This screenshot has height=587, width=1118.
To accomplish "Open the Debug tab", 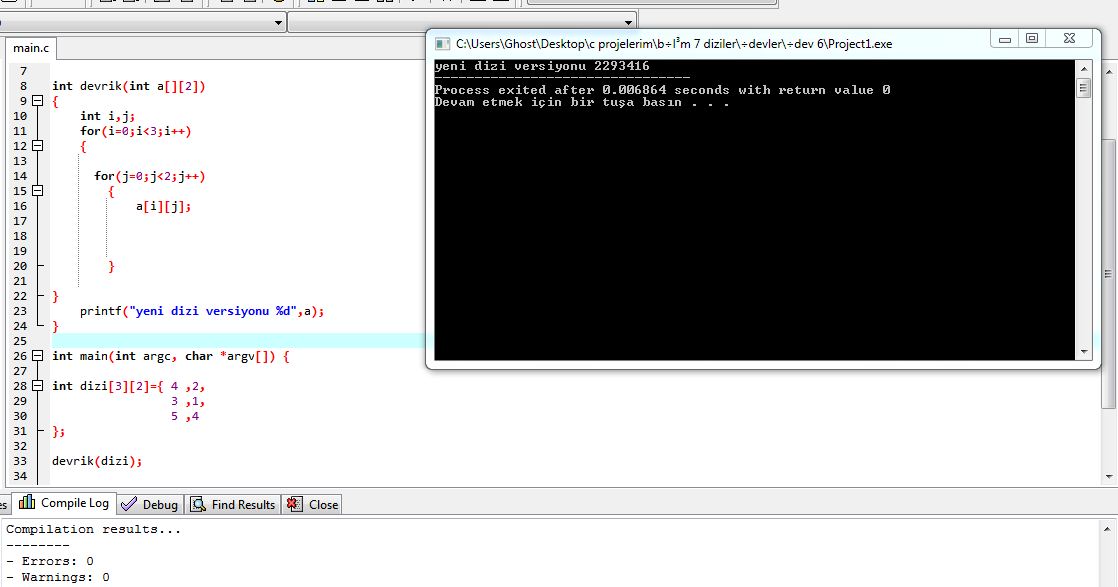I will pos(150,504).
